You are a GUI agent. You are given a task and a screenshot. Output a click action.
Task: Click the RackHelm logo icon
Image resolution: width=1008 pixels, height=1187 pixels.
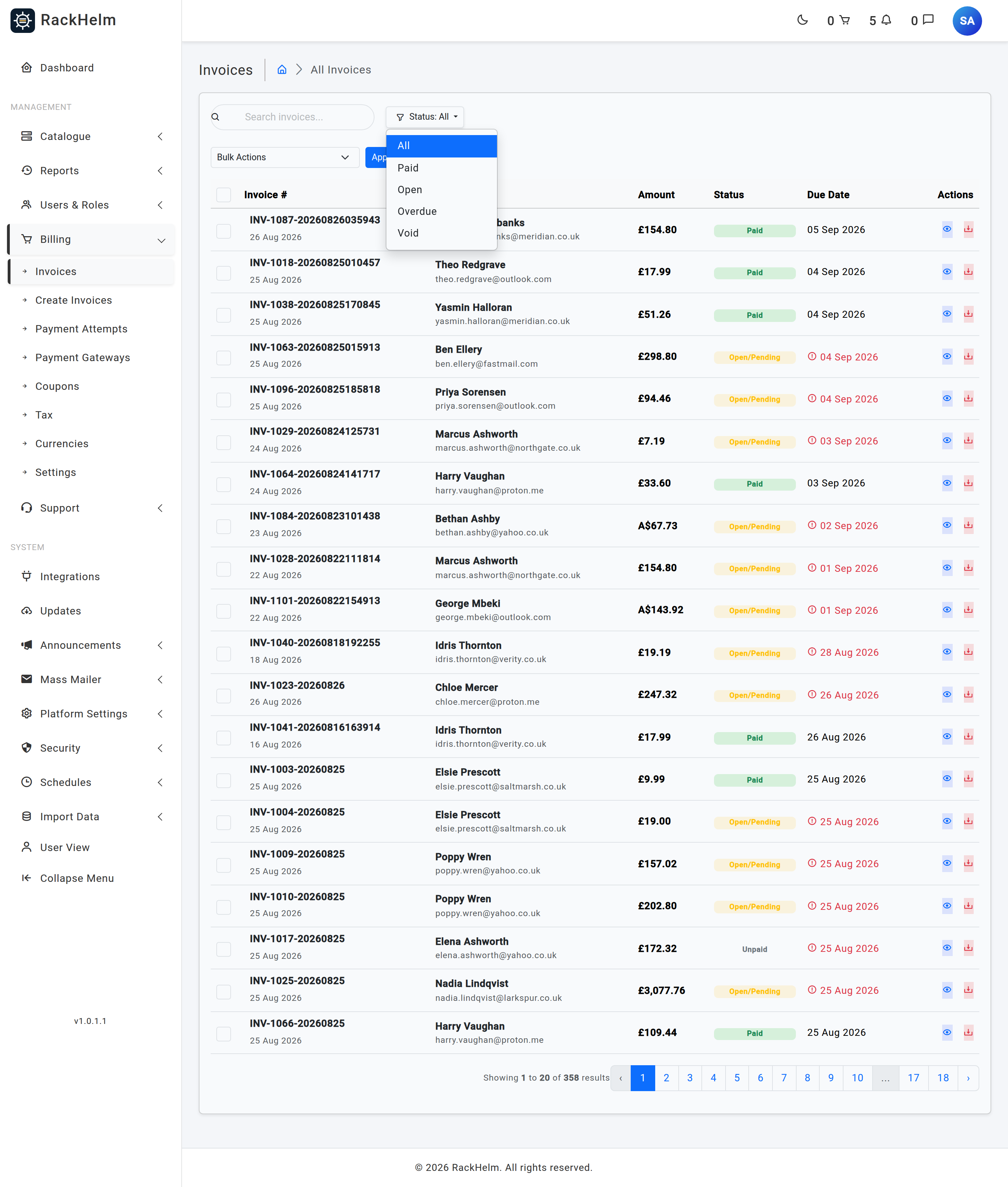tap(23, 21)
